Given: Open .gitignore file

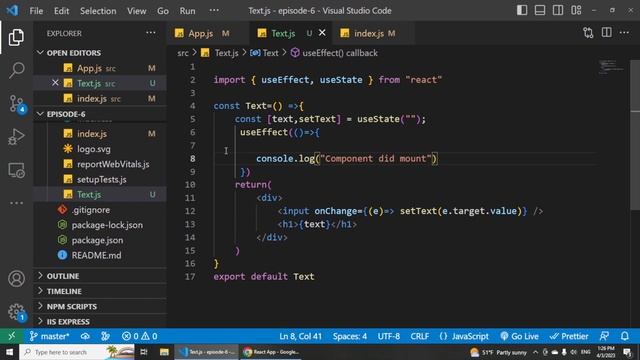Looking at the screenshot, I should click(100, 209).
